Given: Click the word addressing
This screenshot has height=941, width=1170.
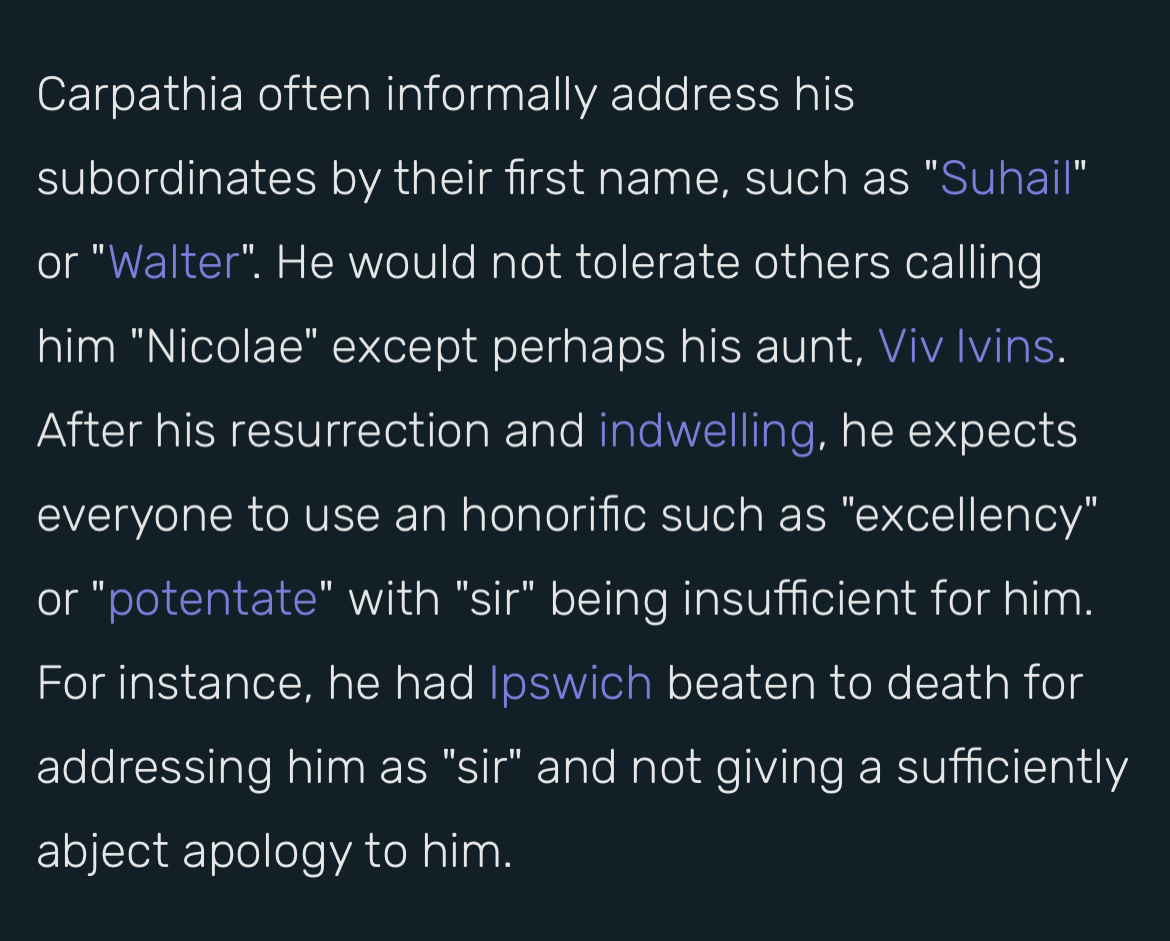Looking at the screenshot, I should click(x=154, y=769).
